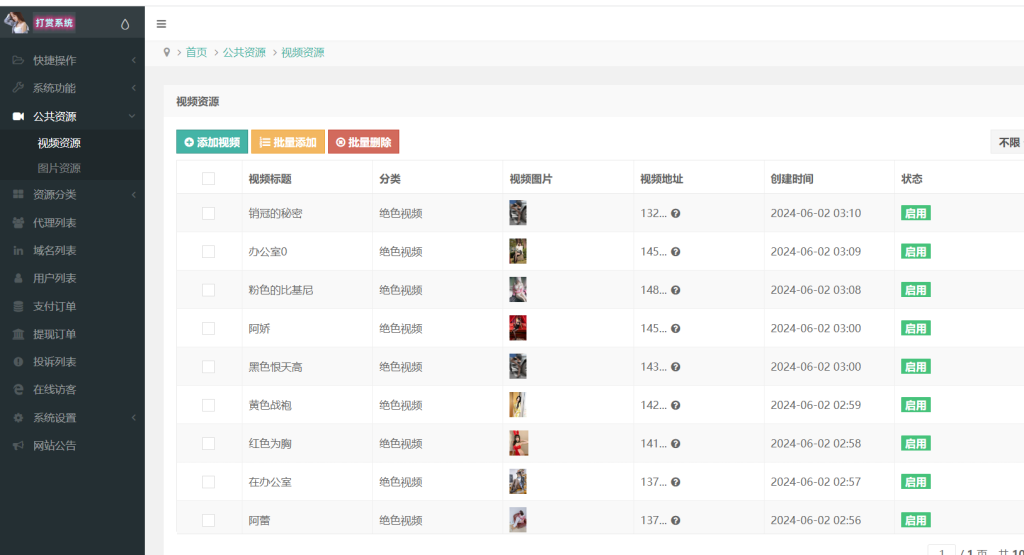Screen dimensions: 1024x555
Task: Go to 用户列表 menu item
Action: (54, 278)
